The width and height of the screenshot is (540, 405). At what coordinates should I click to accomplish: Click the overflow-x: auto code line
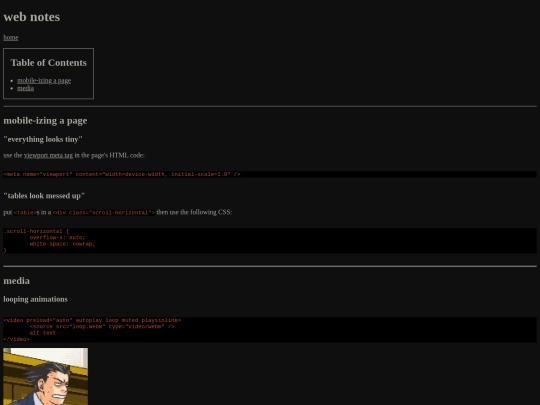[x=57, y=237]
